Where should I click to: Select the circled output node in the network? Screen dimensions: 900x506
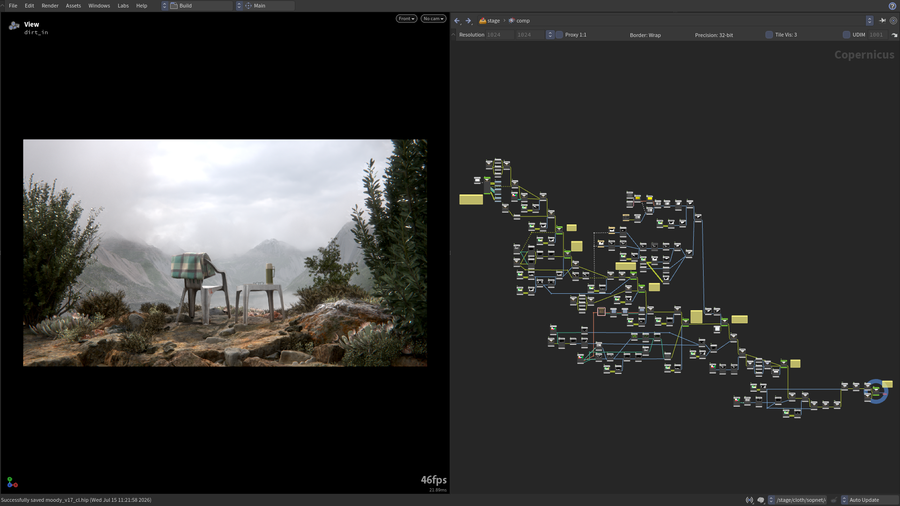[x=876, y=391]
